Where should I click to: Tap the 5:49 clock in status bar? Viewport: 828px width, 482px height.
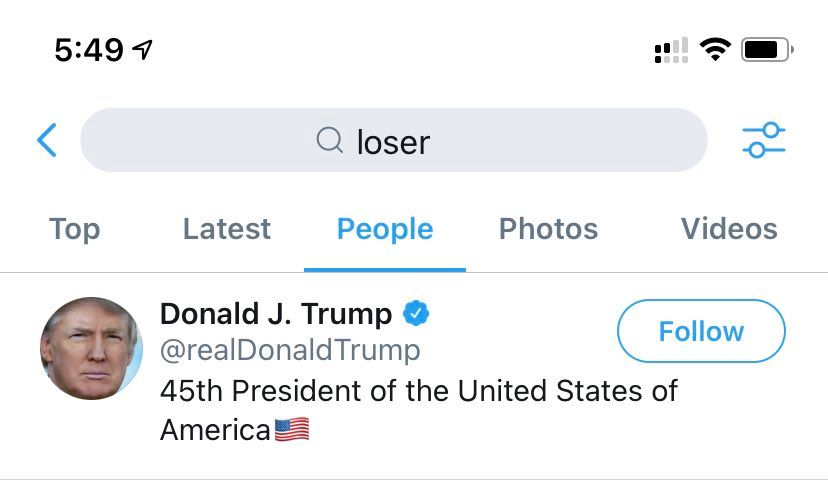coord(89,49)
